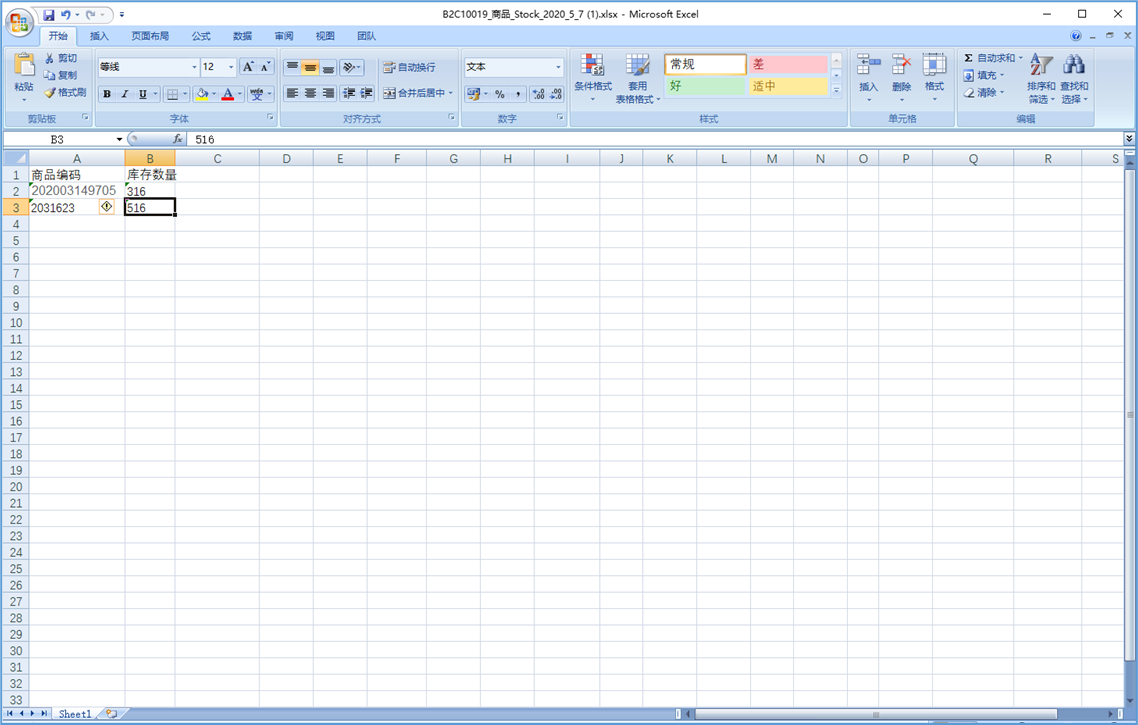The image size is (1138, 725).
Task: Align text to top of cell
Action: click(x=292, y=67)
